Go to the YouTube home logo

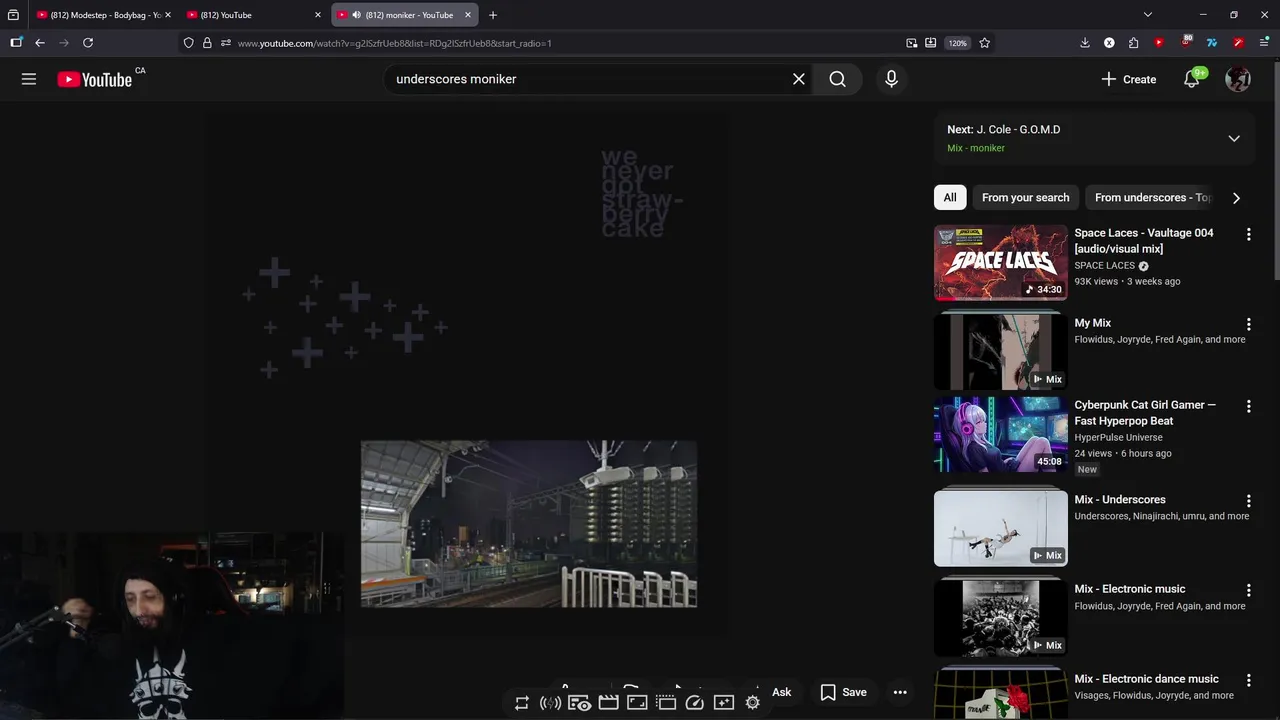(x=95, y=79)
